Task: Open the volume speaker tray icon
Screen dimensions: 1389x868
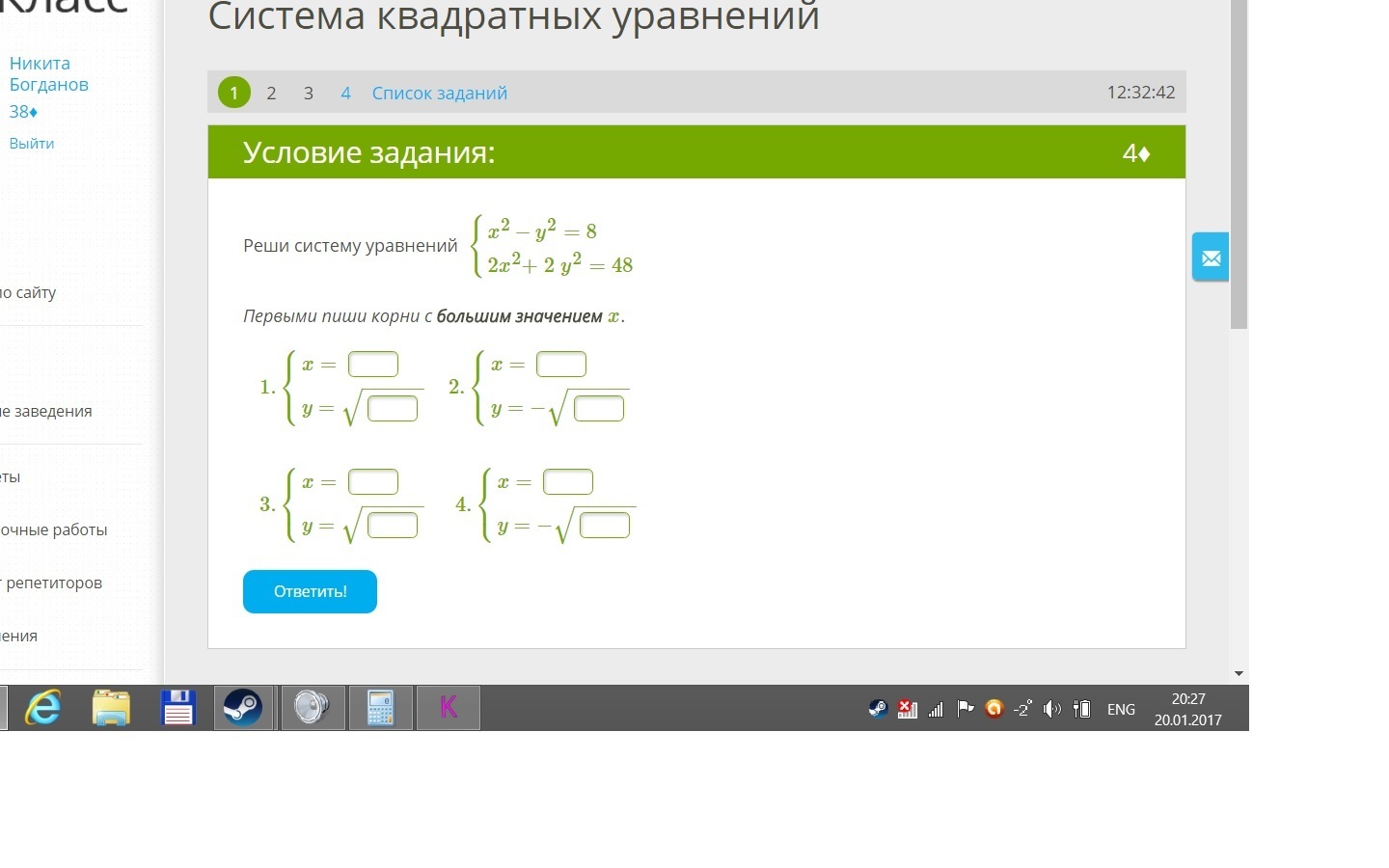Action: (1051, 709)
